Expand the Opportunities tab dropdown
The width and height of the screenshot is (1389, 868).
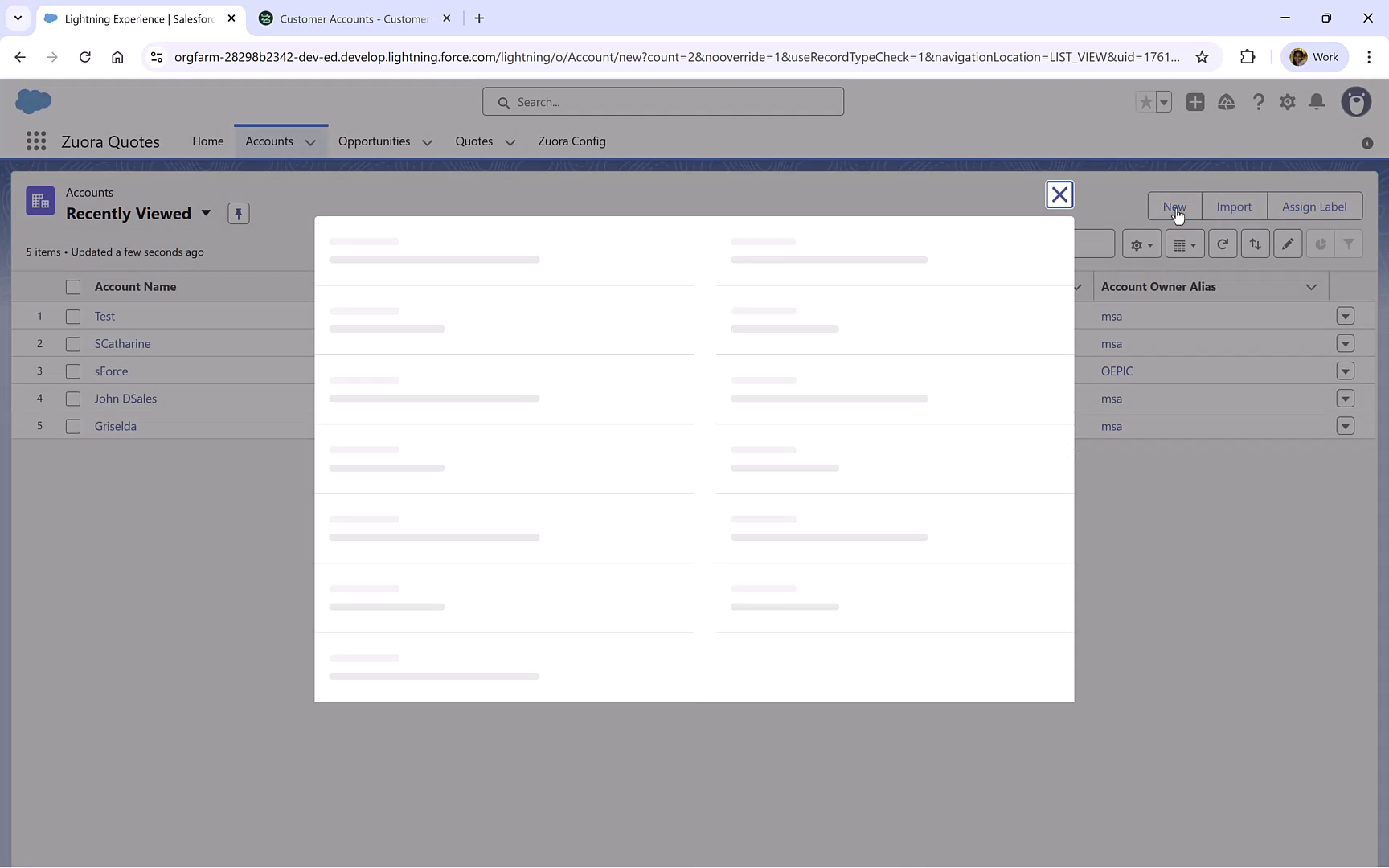coord(428,141)
